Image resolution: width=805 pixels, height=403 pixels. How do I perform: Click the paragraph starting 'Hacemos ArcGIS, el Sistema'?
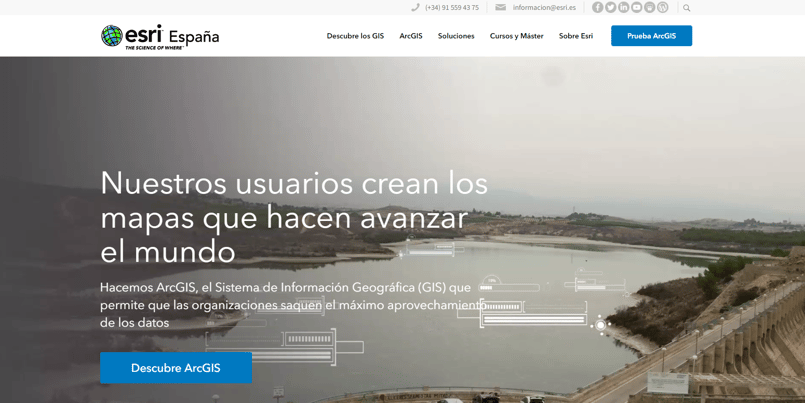click(294, 305)
